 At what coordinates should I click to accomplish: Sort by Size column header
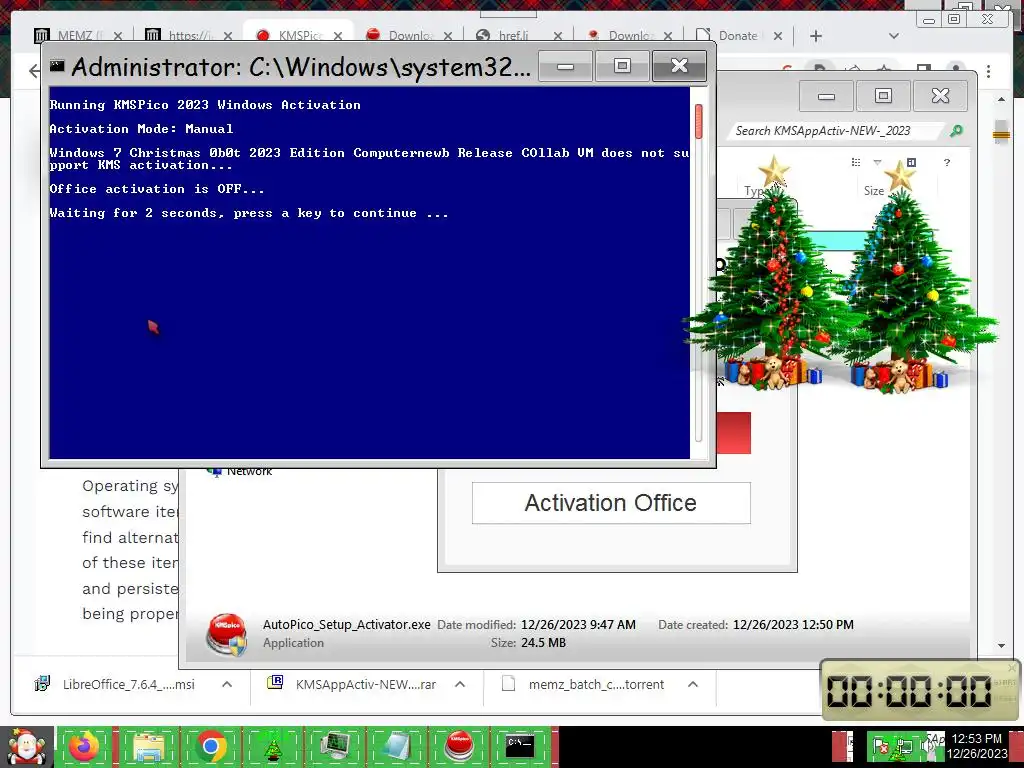pyautogui.click(x=874, y=191)
